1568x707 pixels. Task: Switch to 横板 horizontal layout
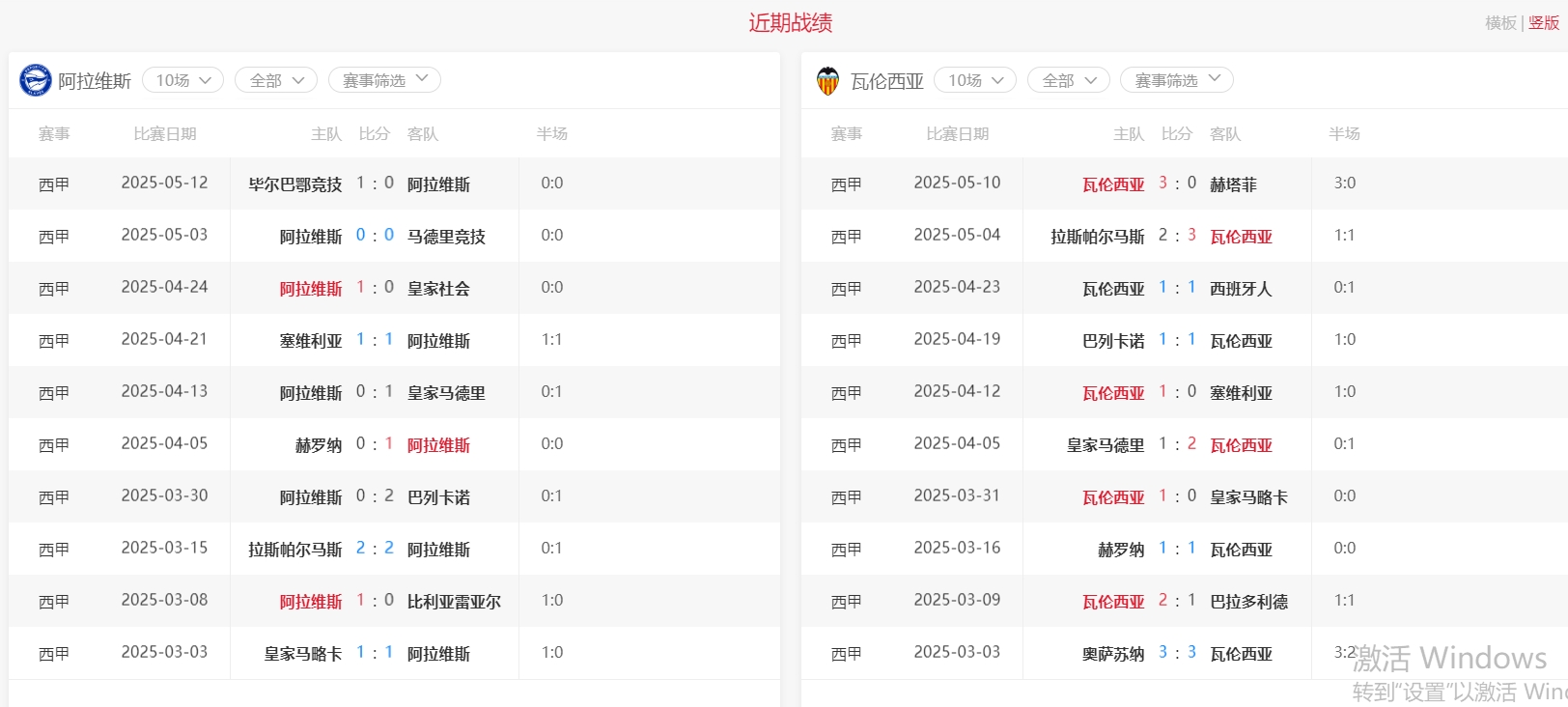pyautogui.click(x=1499, y=23)
